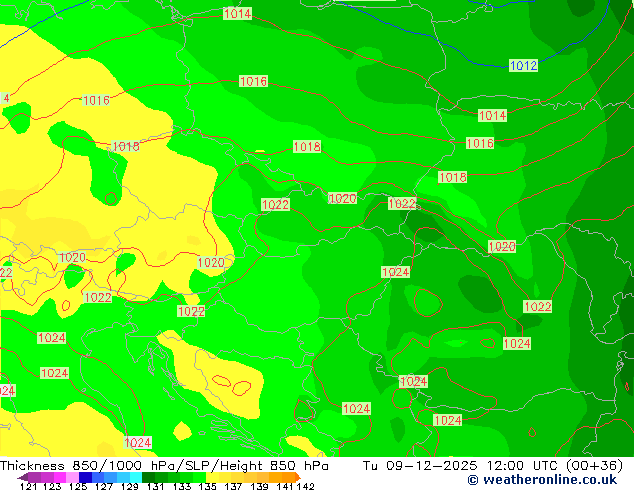Click the legend value 121
Image resolution: width=634 pixels, height=490 pixels.
(29, 486)
